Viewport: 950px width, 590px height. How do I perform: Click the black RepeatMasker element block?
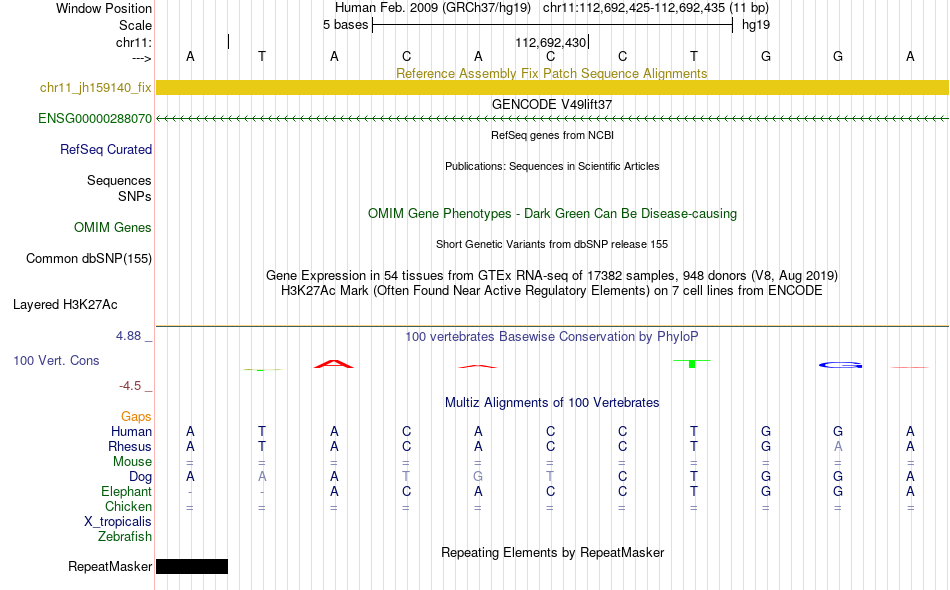[192, 566]
